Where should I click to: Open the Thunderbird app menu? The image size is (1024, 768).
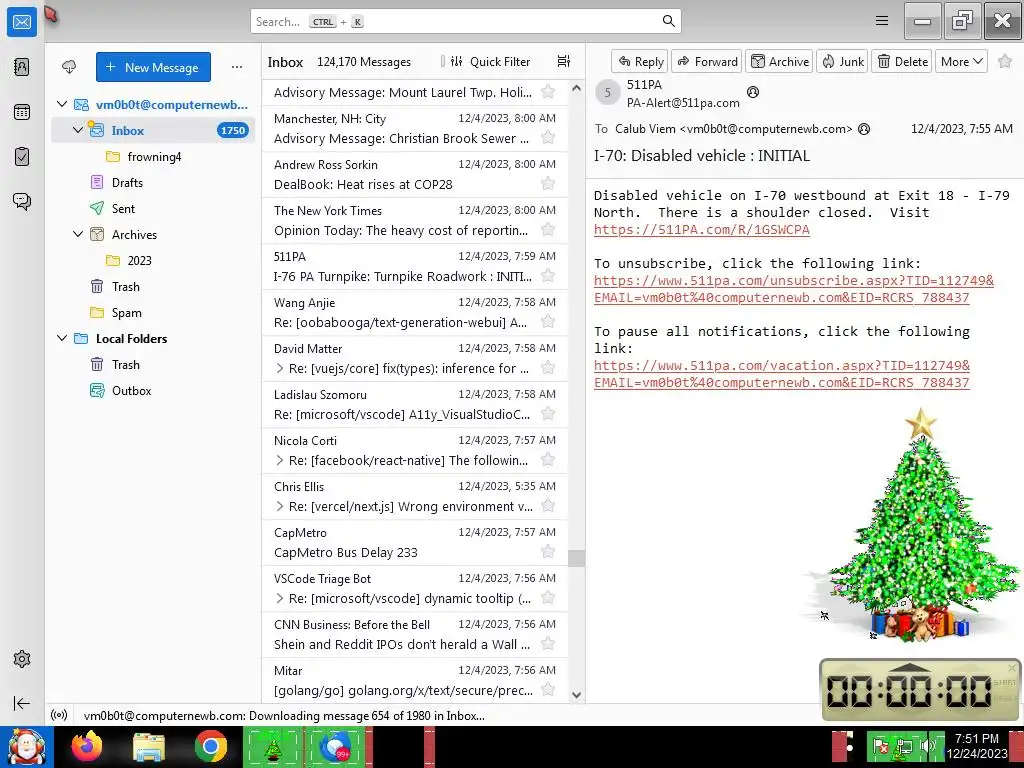pos(882,21)
